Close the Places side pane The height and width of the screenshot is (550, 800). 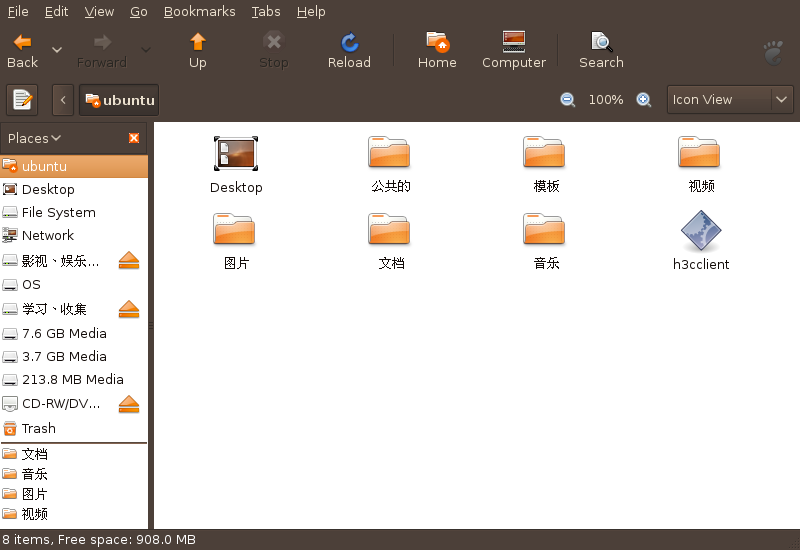coord(134,138)
